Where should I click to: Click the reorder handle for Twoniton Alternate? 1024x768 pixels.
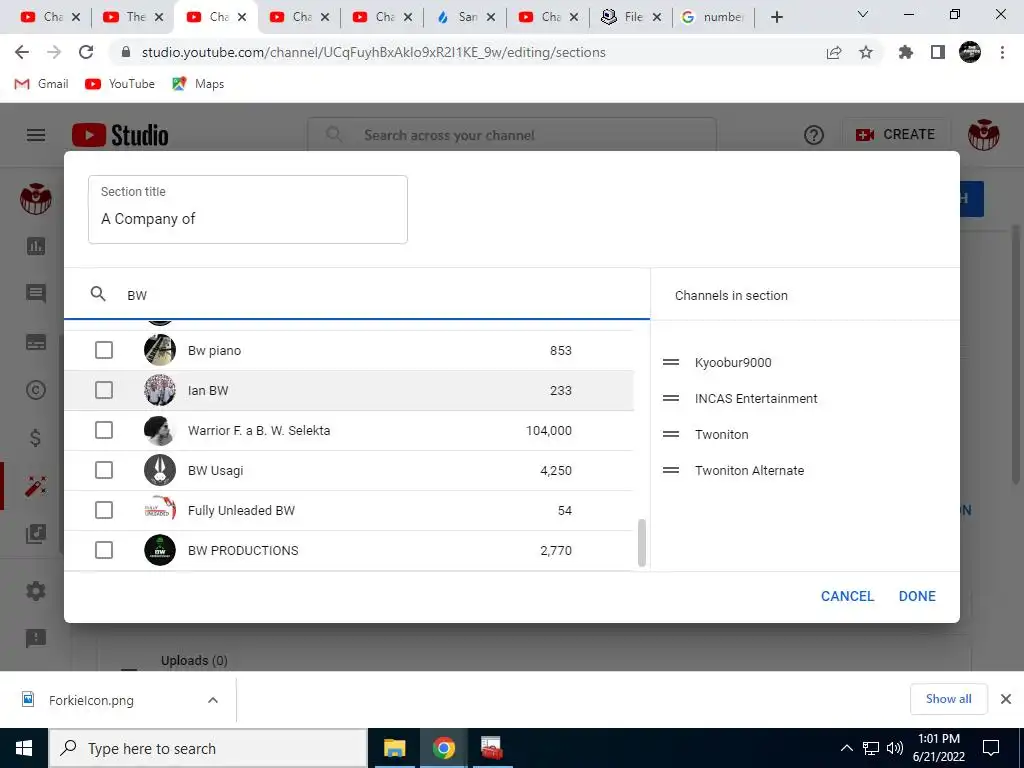[671, 470]
